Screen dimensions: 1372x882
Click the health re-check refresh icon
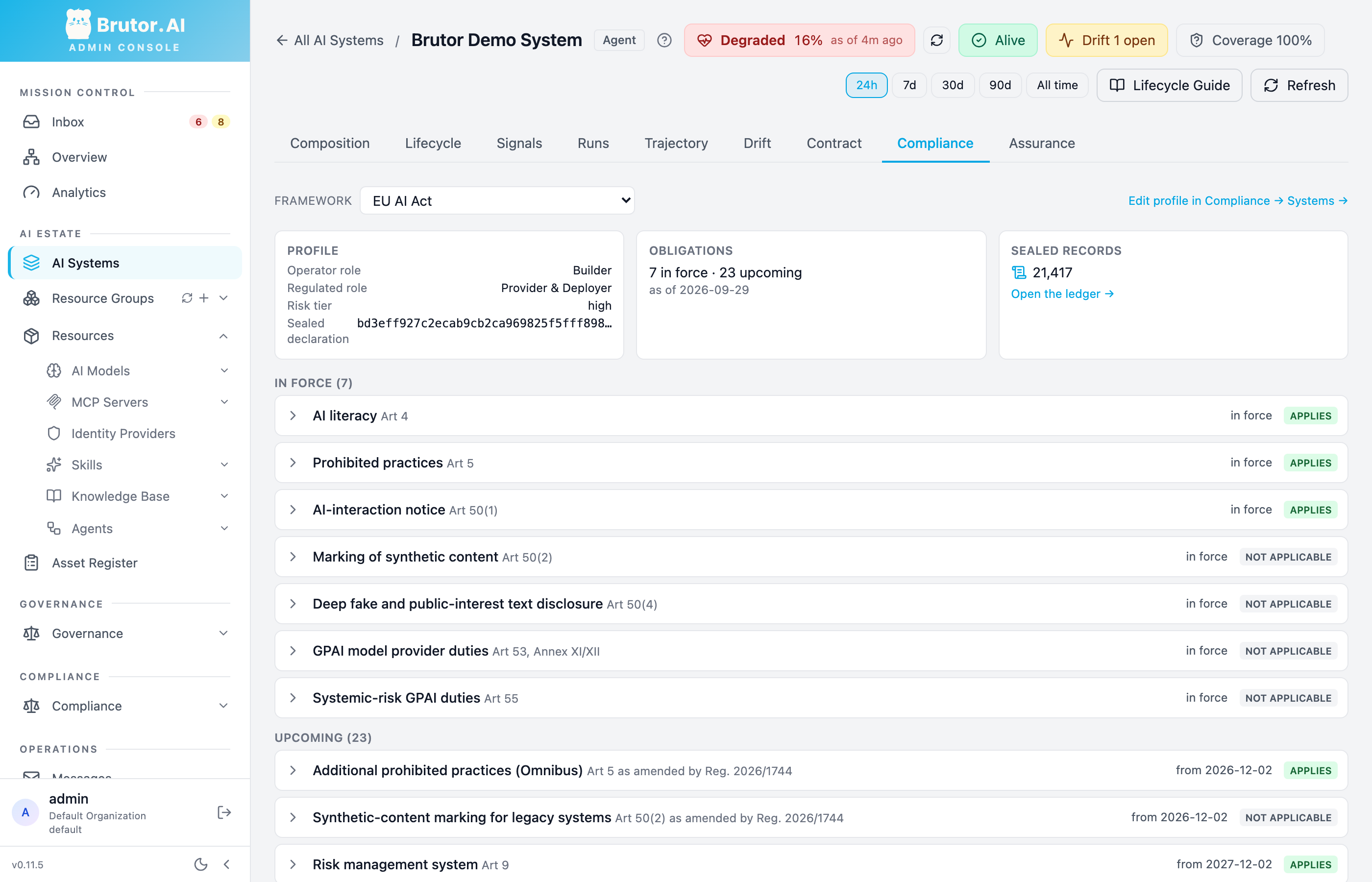tap(937, 40)
